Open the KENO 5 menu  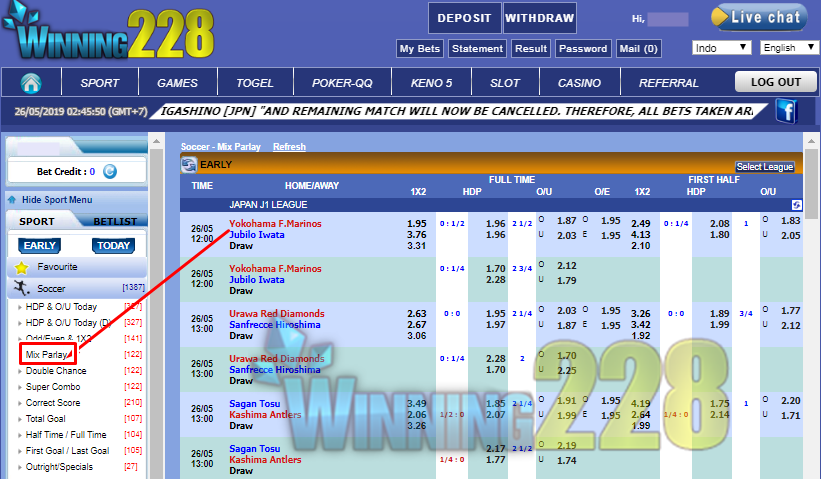tap(431, 83)
